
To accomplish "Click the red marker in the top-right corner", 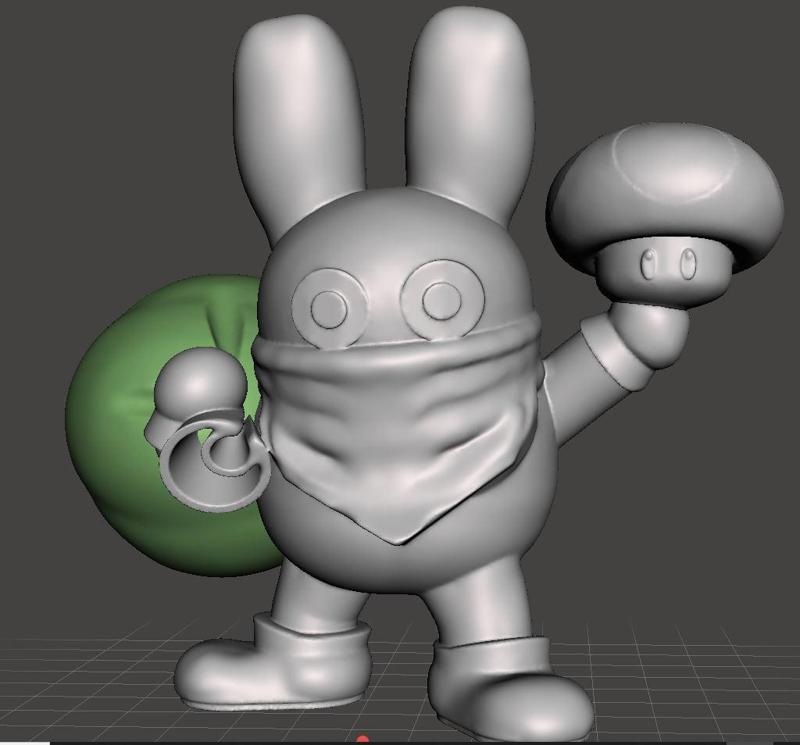I will pyautogui.click(x=795, y=5).
